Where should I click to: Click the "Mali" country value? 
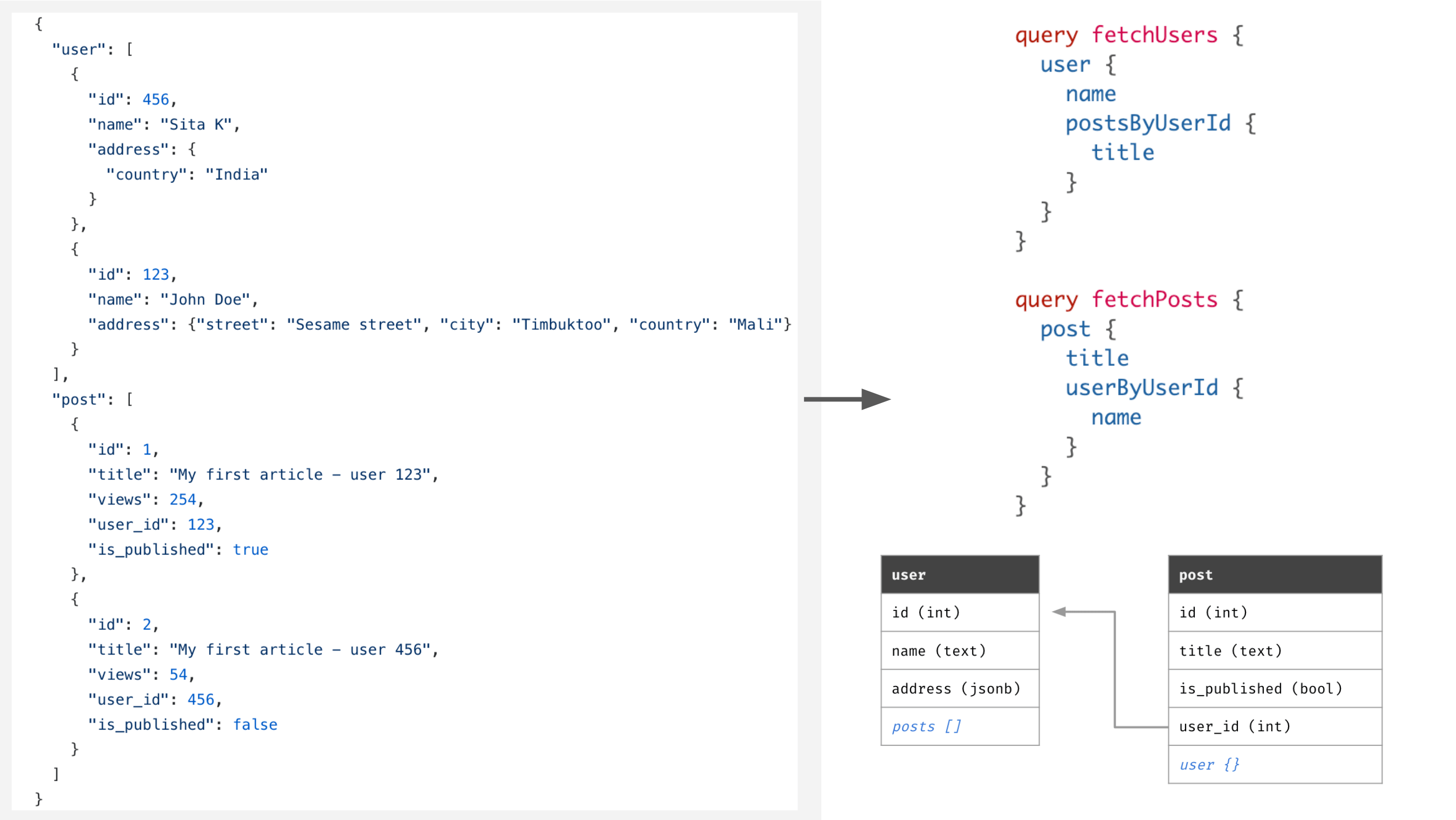tap(755, 325)
